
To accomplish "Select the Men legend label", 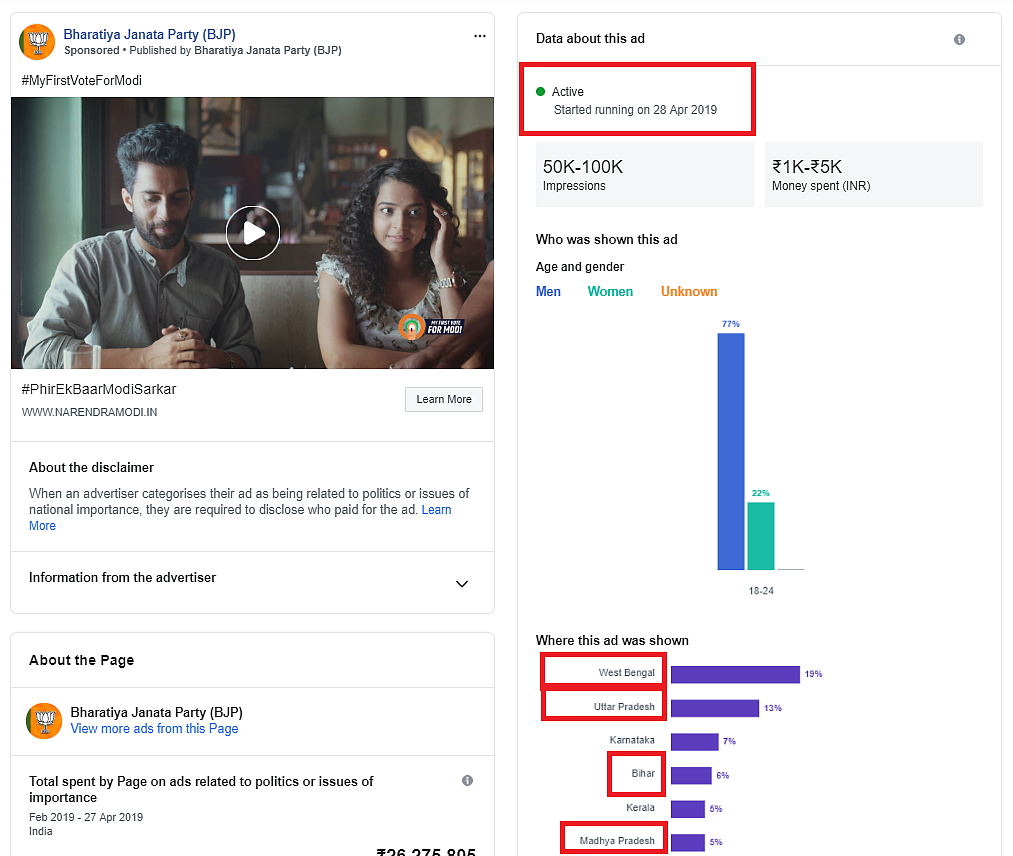I will point(548,291).
